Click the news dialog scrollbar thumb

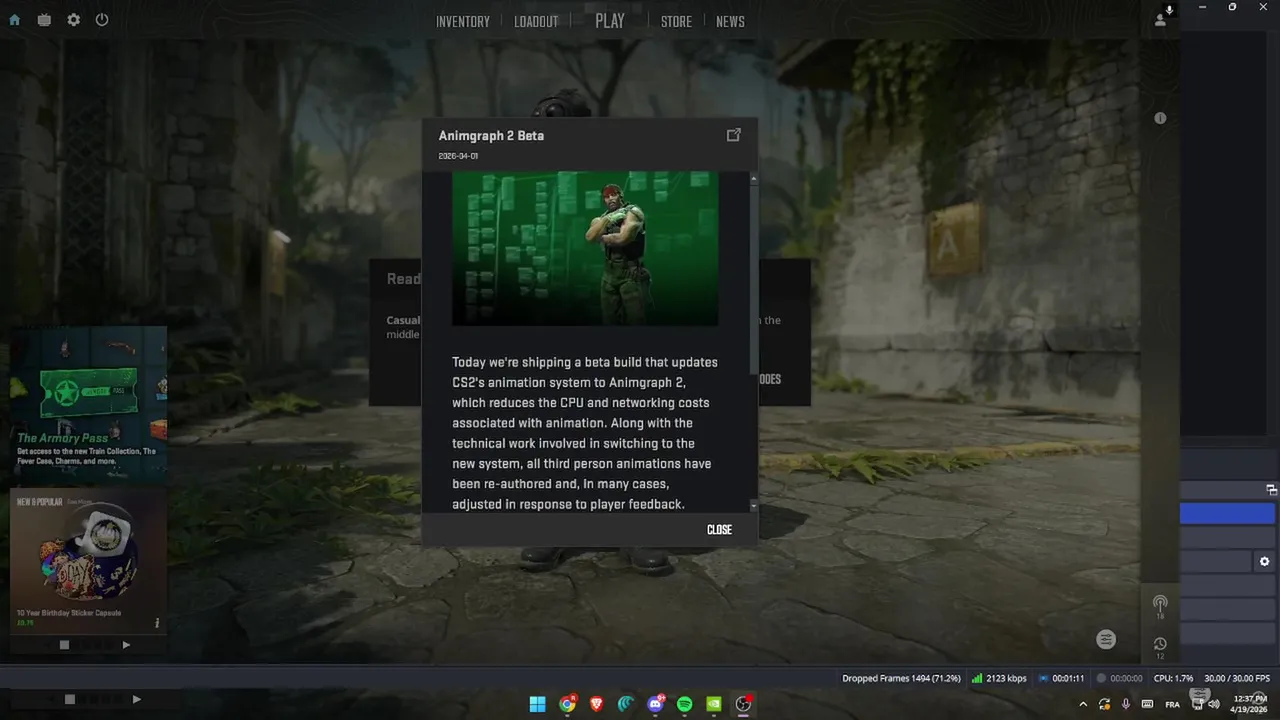pos(753,280)
